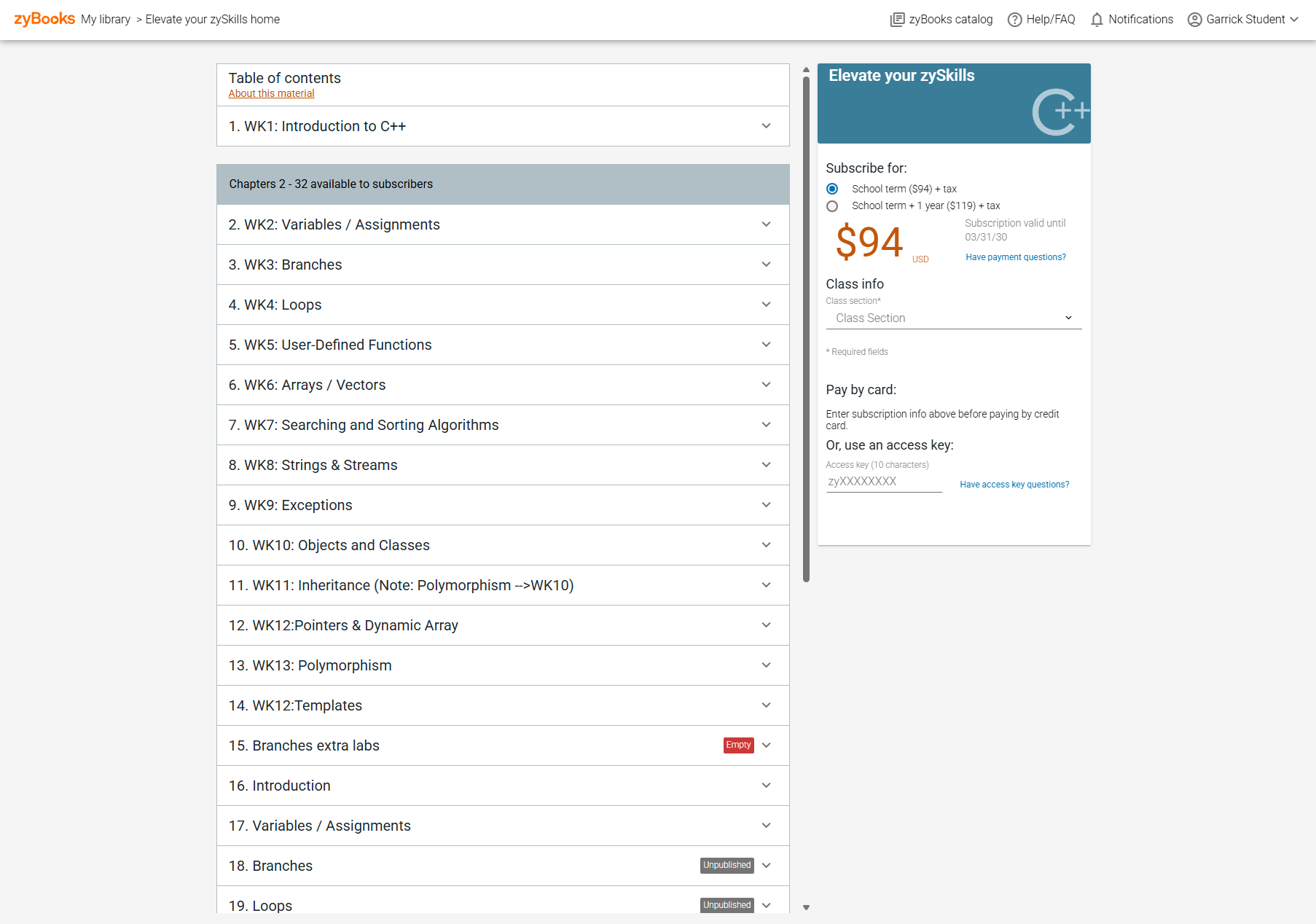This screenshot has width=1316, height=924.
Task: Open Notifications menu
Action: click(x=1132, y=20)
